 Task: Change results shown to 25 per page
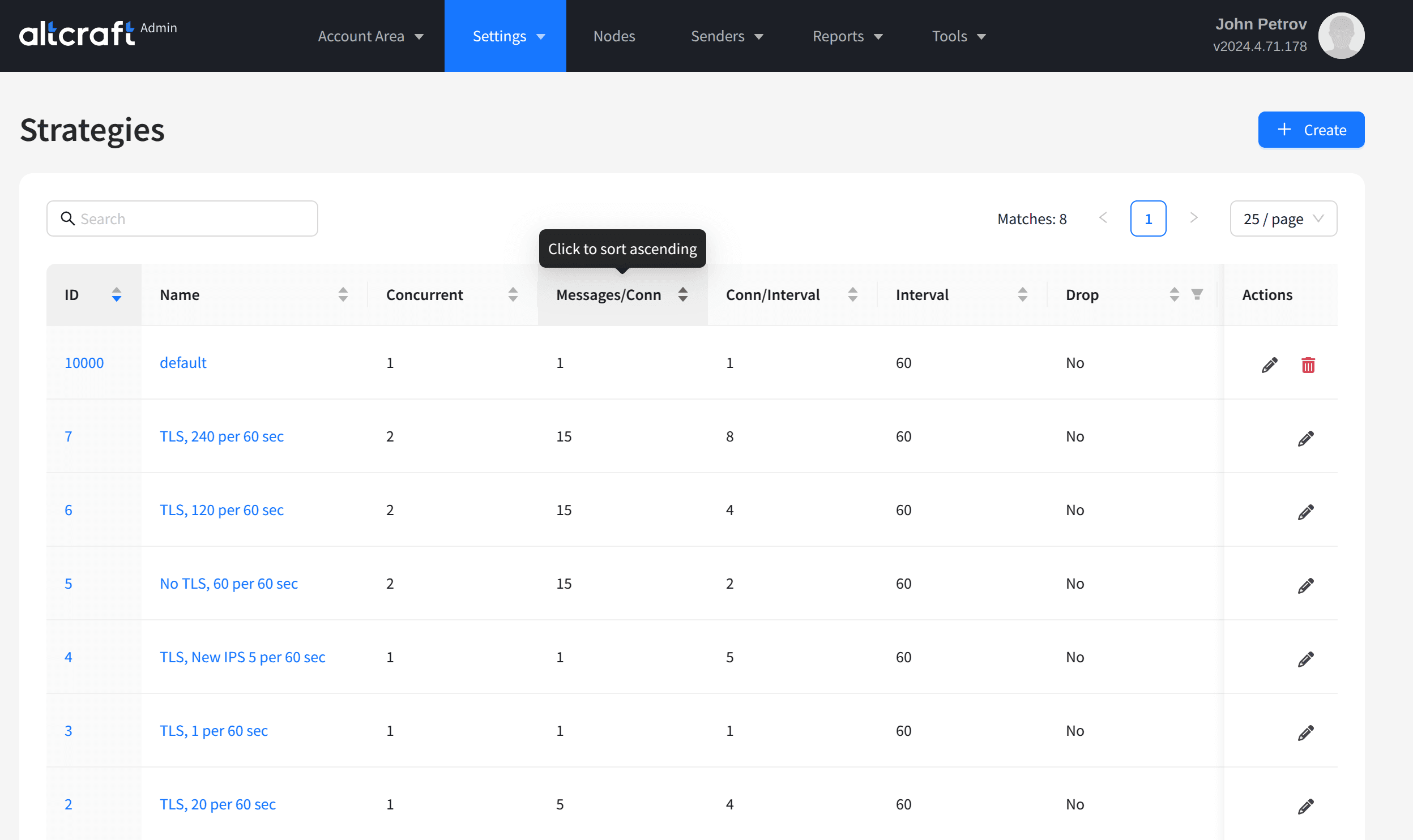1284,218
